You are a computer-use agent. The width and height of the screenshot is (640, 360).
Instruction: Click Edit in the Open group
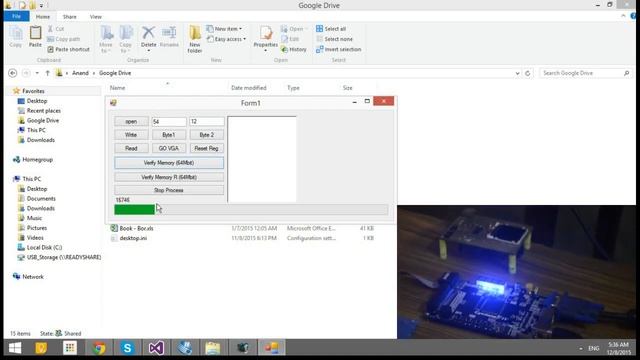click(x=290, y=39)
